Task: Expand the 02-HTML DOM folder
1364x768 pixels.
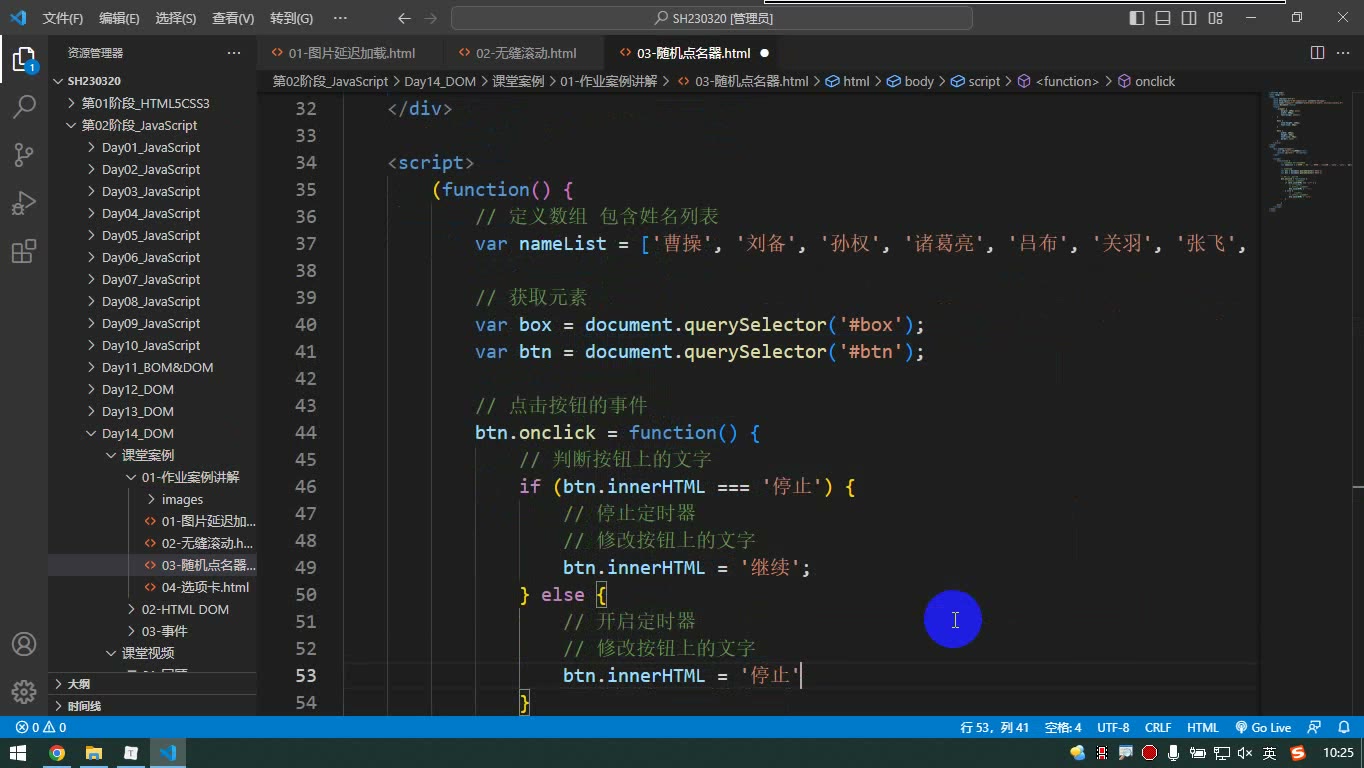Action: click(x=152, y=609)
